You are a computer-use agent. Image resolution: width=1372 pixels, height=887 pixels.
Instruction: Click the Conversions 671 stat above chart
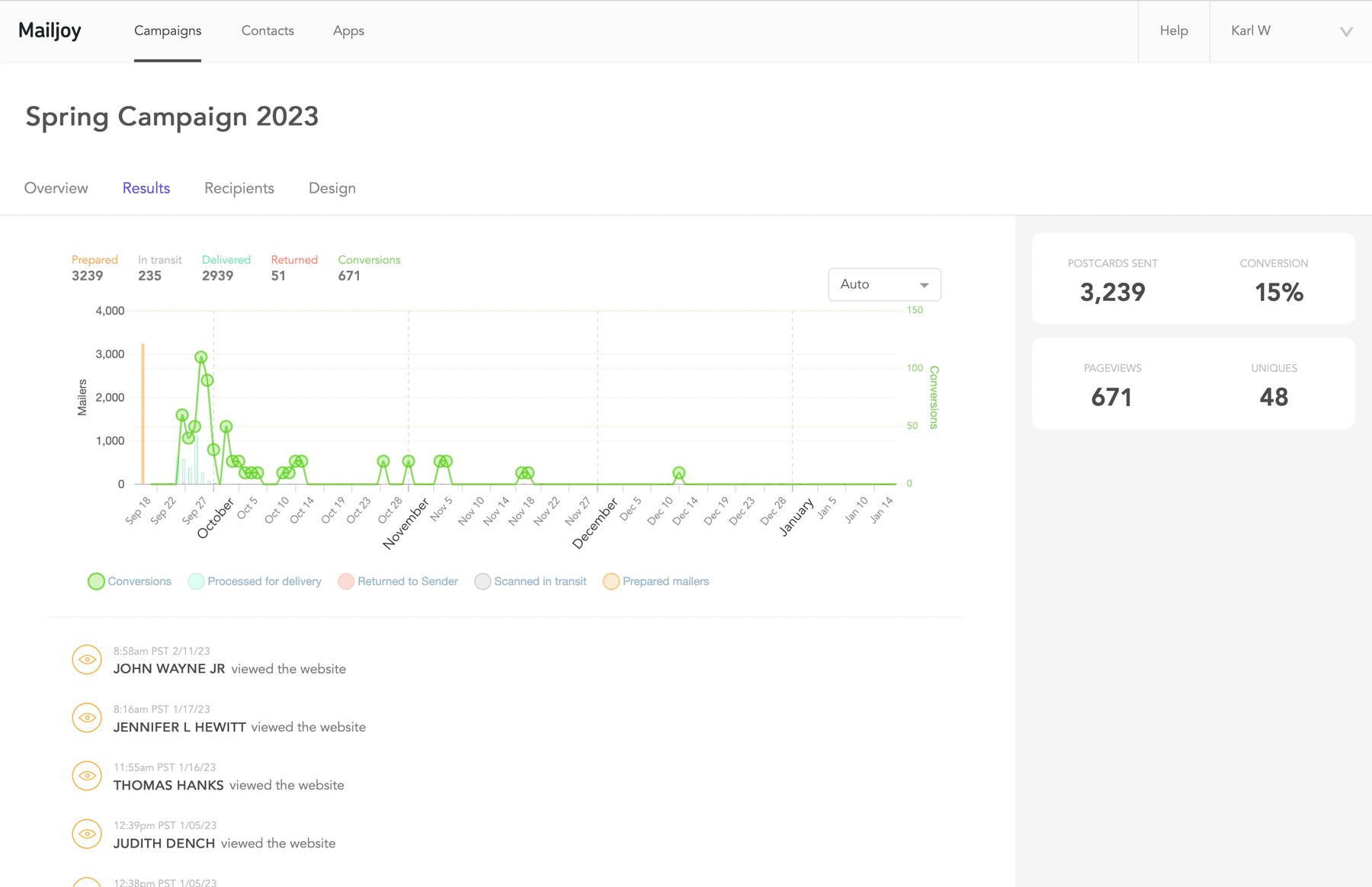click(369, 268)
